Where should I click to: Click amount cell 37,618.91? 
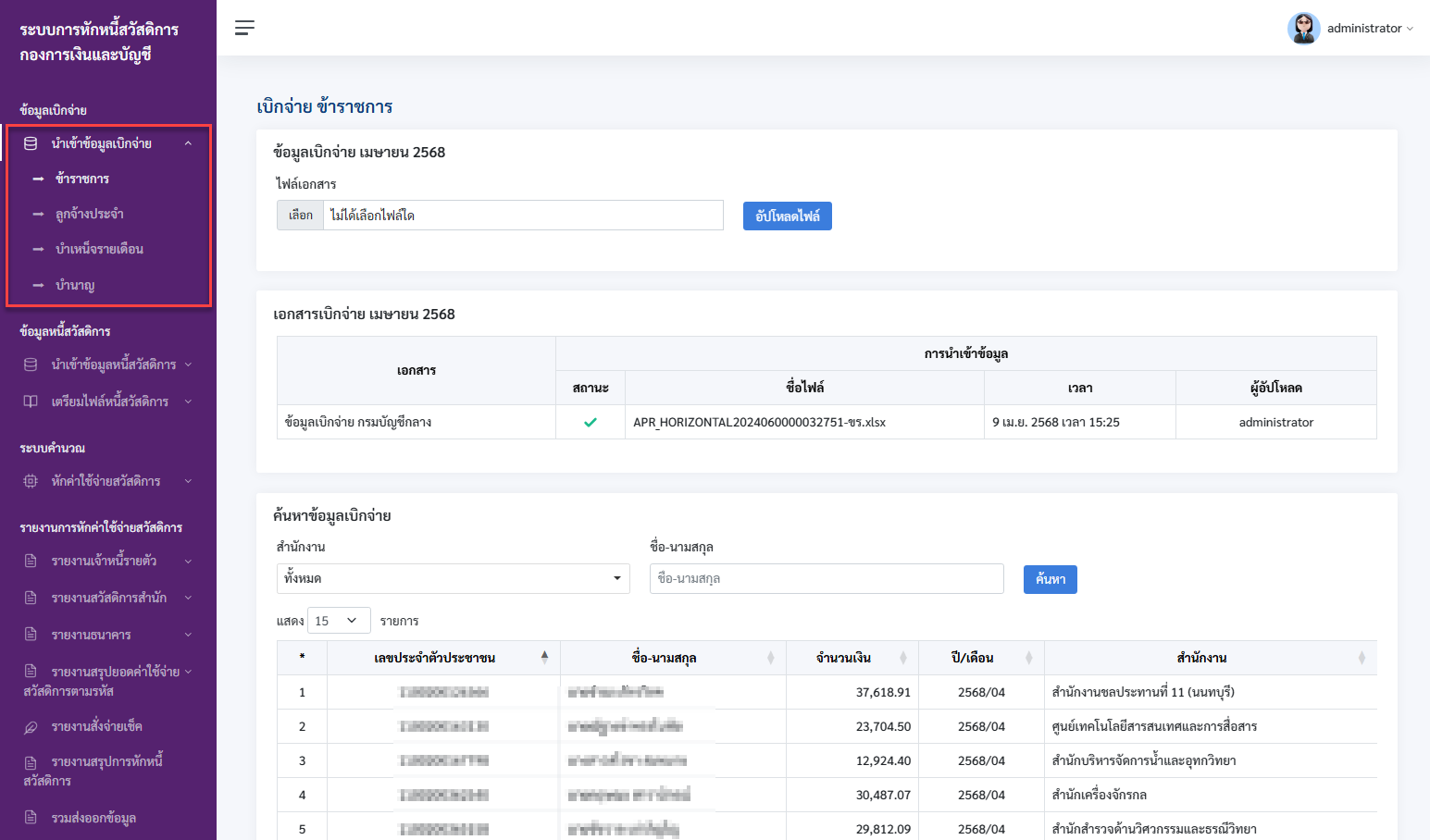click(x=883, y=692)
